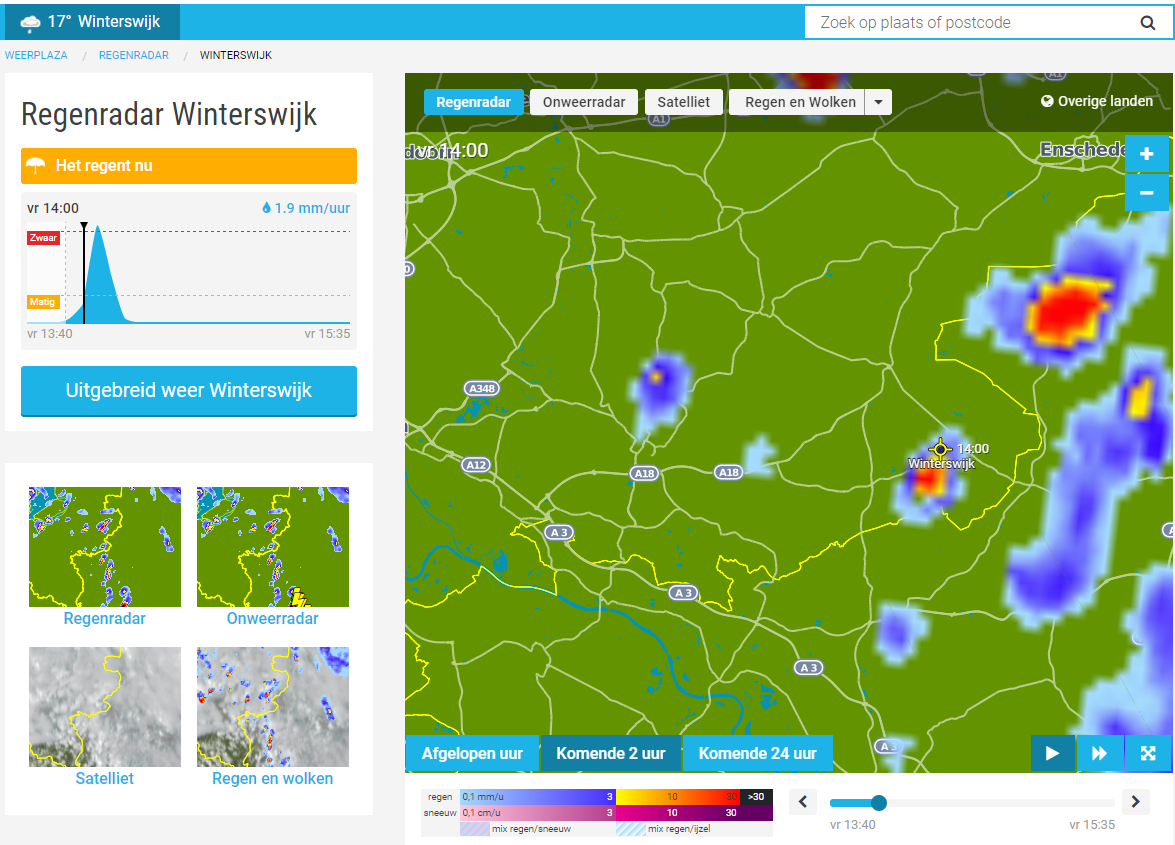This screenshot has height=845, width=1175.
Task: Select the Afgelopen uur time range
Action: pos(472,754)
